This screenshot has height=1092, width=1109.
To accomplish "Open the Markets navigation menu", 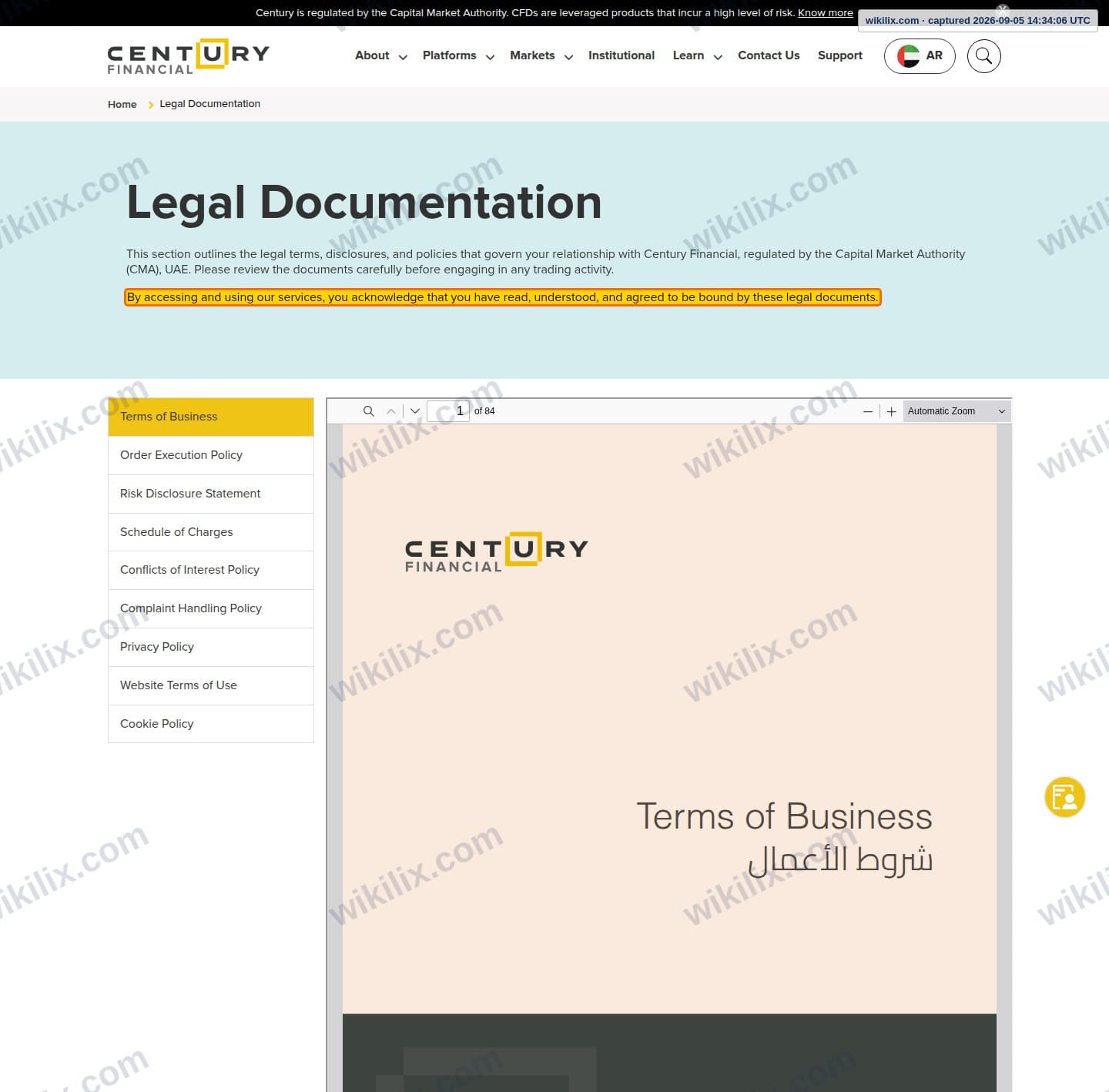I will tap(532, 55).
